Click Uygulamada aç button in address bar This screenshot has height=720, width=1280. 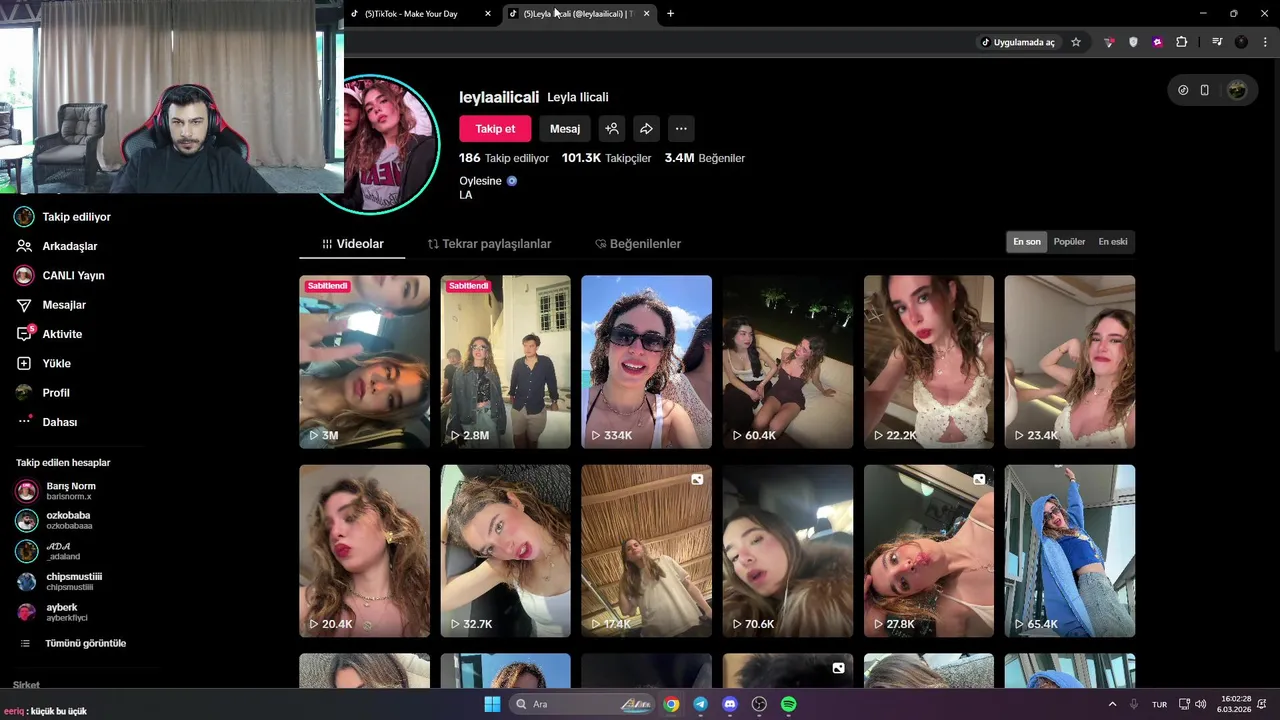click(1017, 42)
